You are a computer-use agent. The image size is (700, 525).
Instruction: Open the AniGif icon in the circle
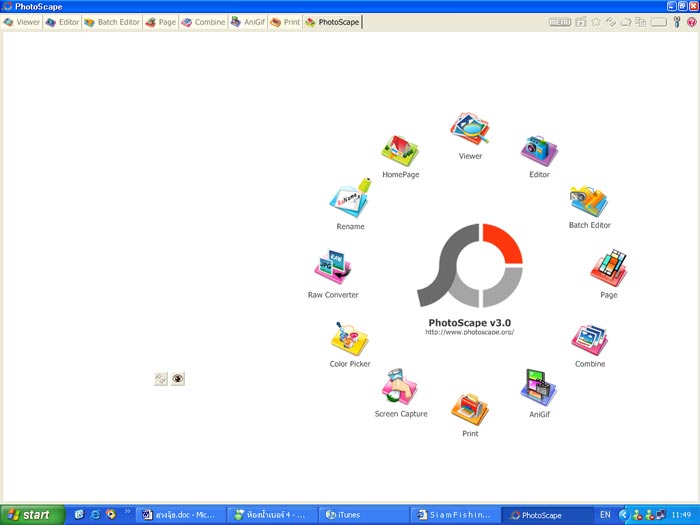[x=539, y=388]
